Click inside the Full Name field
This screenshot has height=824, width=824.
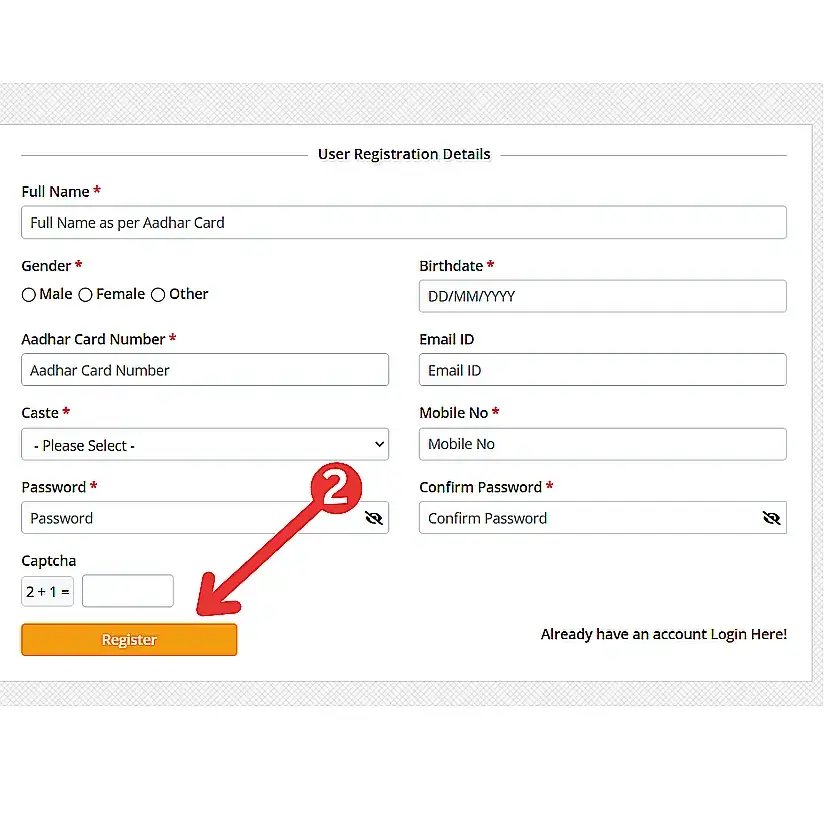(x=404, y=222)
